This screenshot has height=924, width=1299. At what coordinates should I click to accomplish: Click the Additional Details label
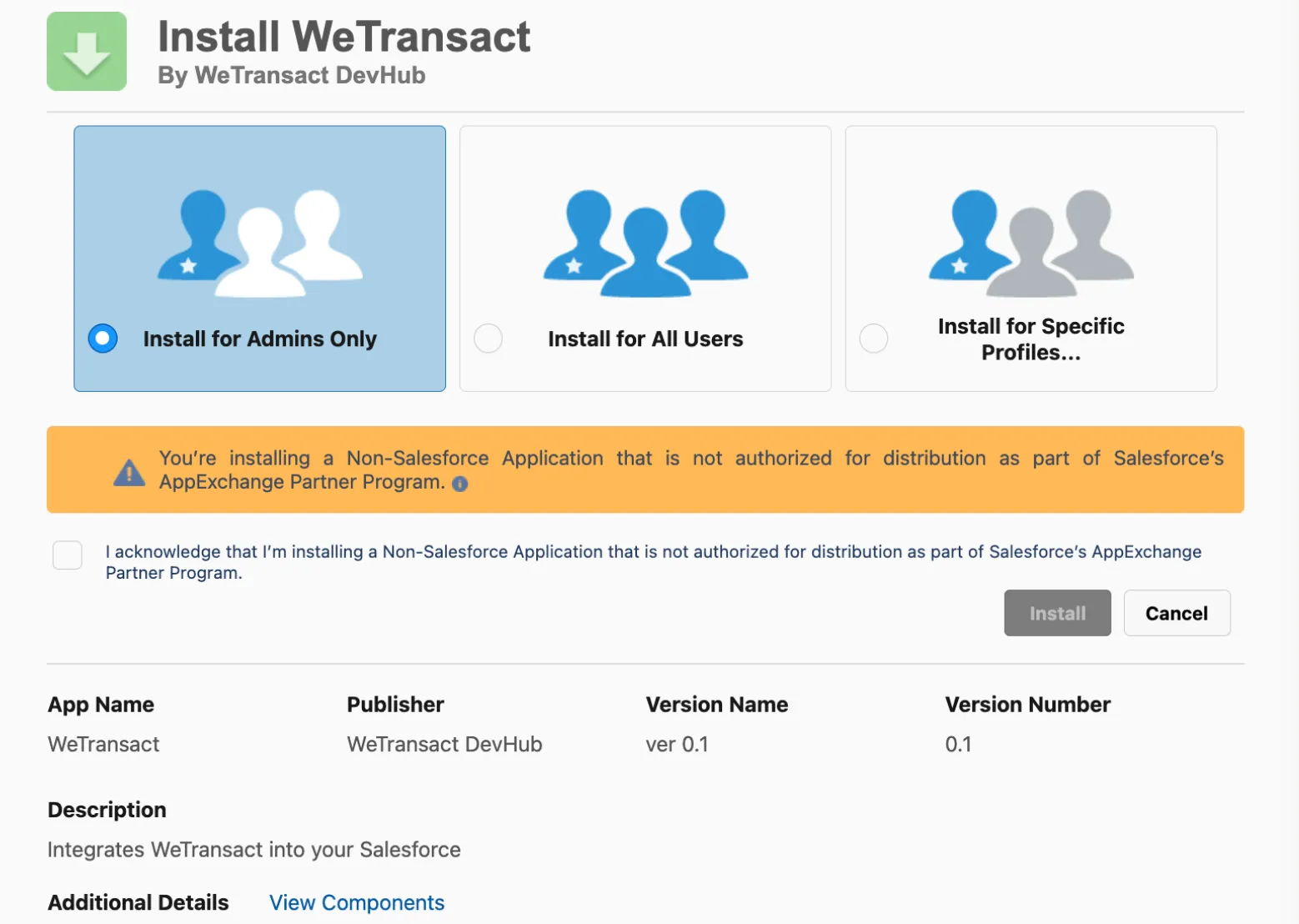pyautogui.click(x=138, y=902)
